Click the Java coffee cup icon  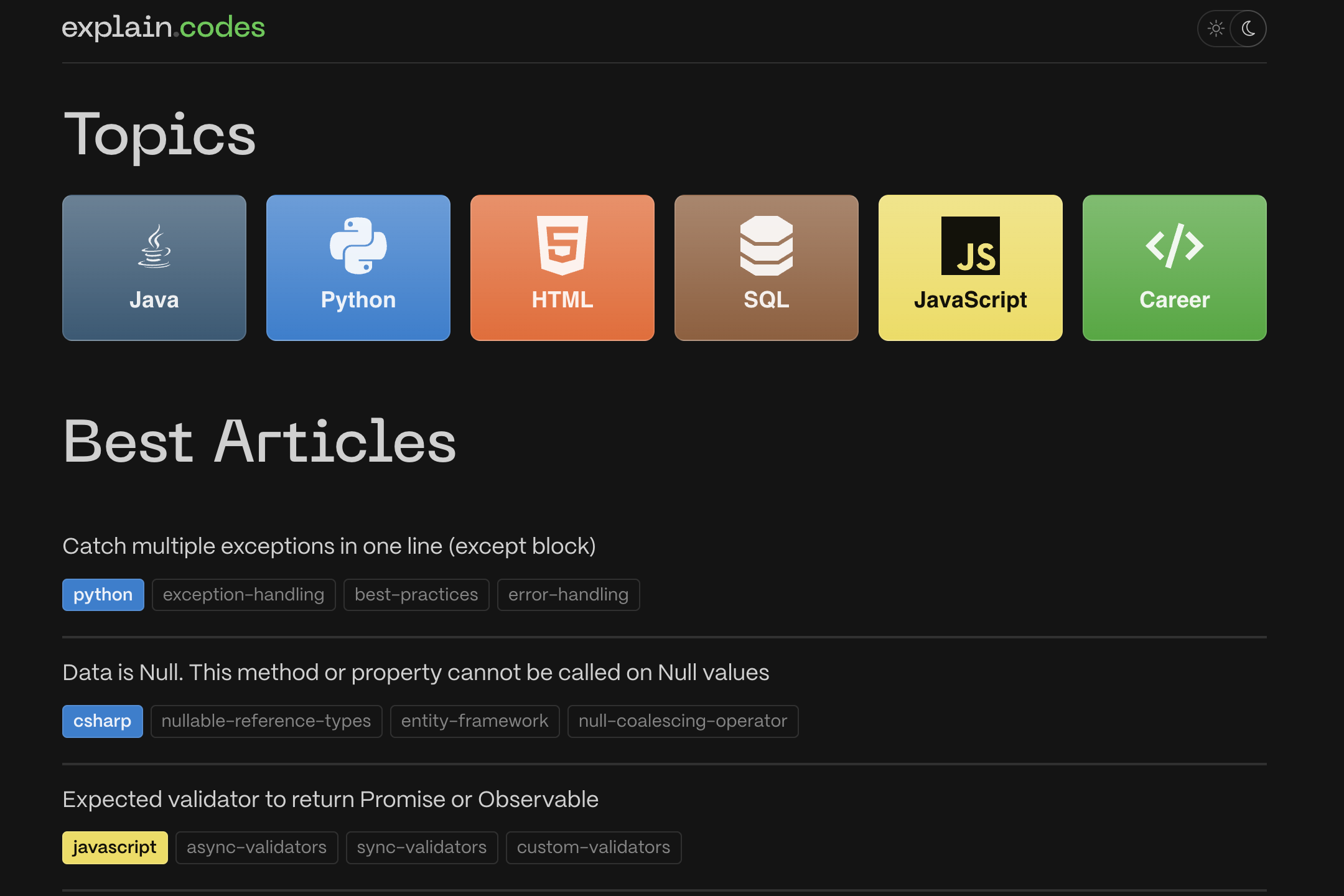click(154, 246)
